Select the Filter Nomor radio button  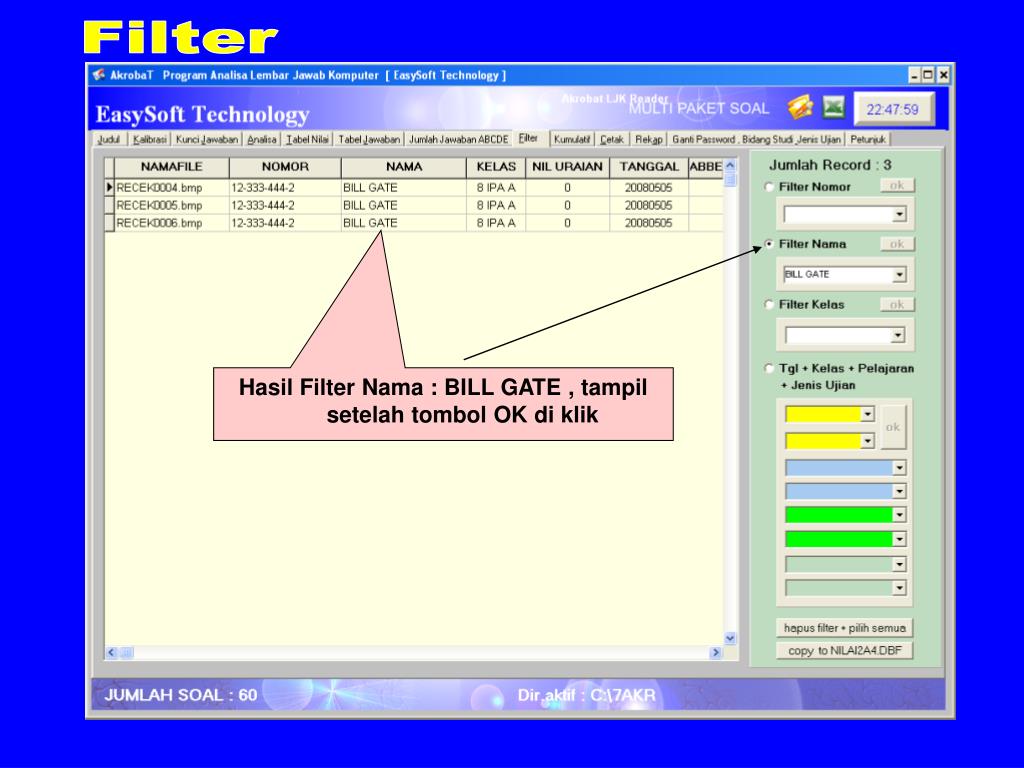click(769, 187)
